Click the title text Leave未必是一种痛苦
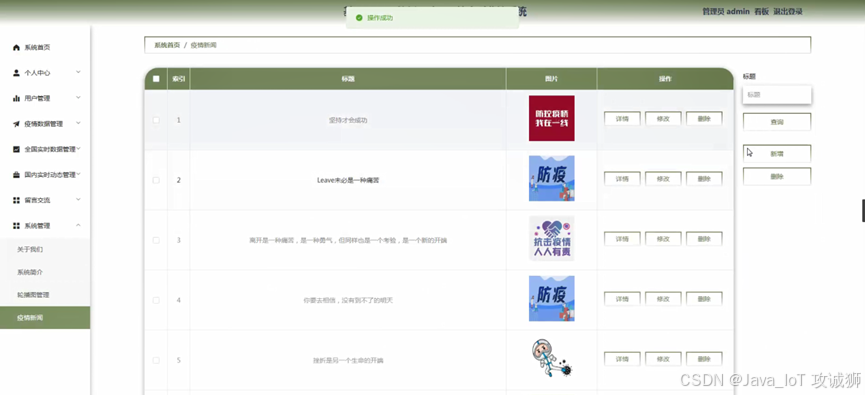This screenshot has width=865, height=395. click(x=348, y=180)
